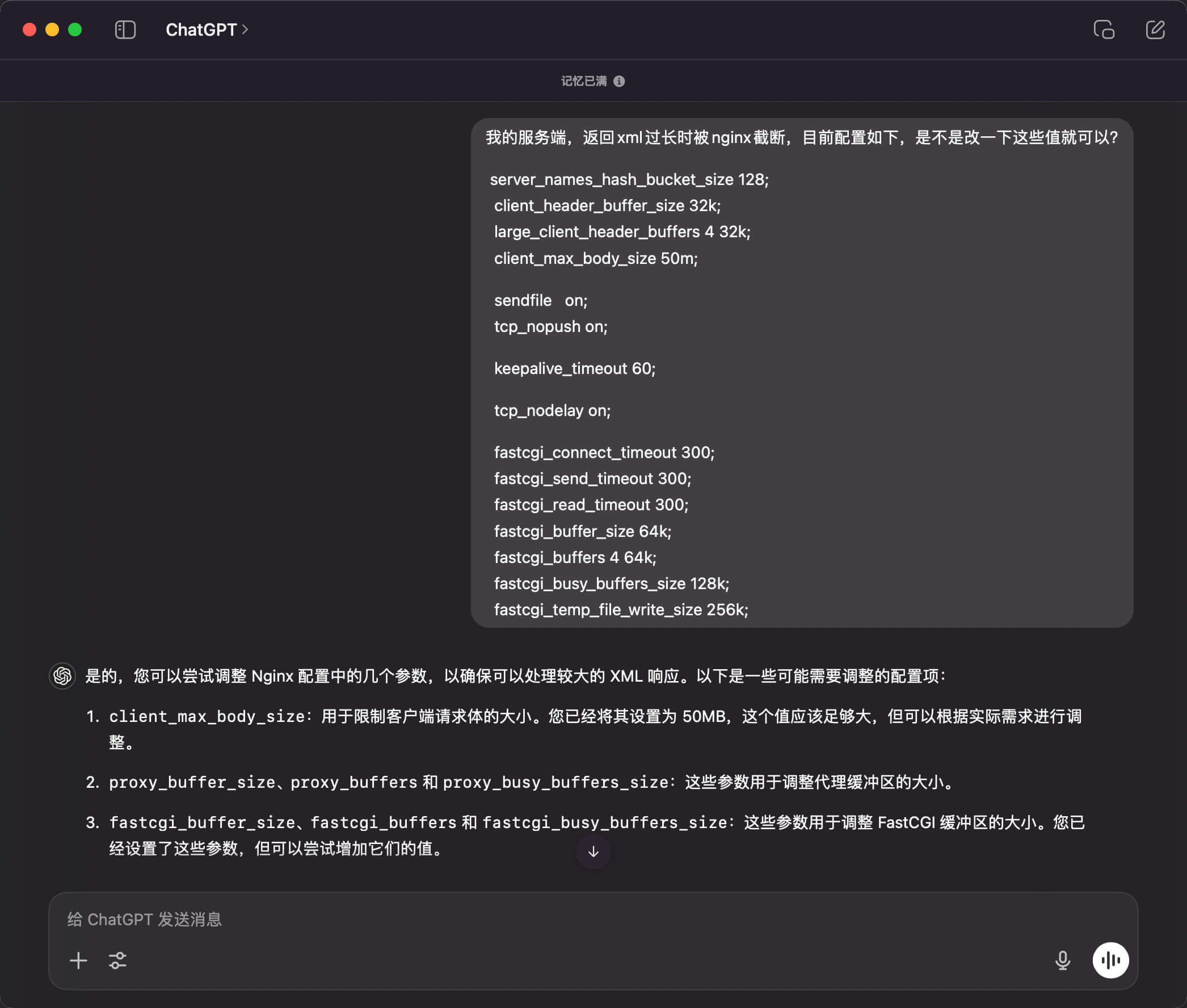Click the line sendfile on;
This screenshot has width=1187, height=1008.
(540, 301)
